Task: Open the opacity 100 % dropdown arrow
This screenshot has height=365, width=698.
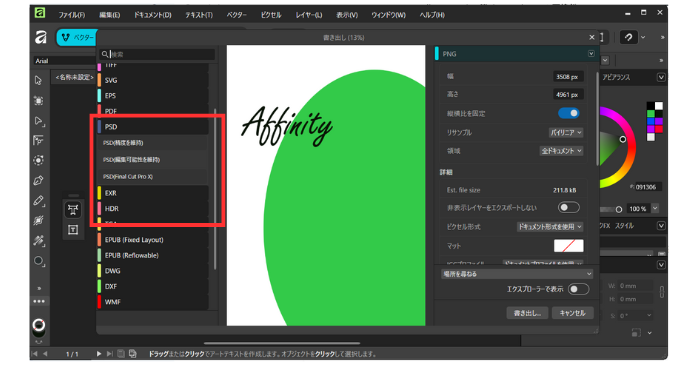Action: [x=655, y=208]
